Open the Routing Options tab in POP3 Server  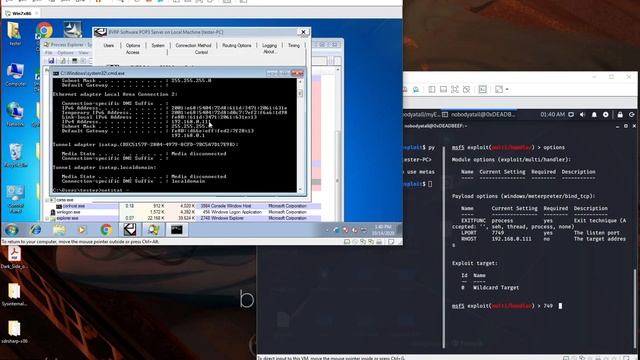pyautogui.click(x=237, y=46)
